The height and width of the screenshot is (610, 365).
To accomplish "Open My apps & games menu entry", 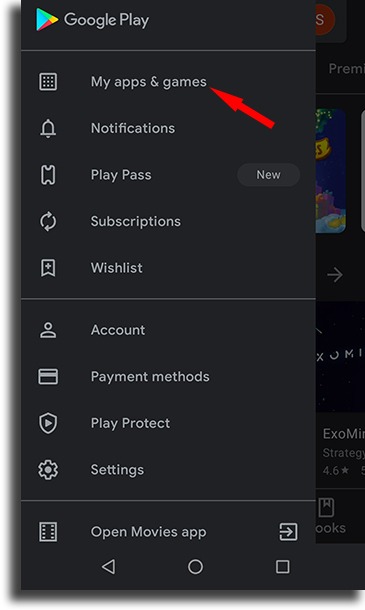I will (168, 82).
